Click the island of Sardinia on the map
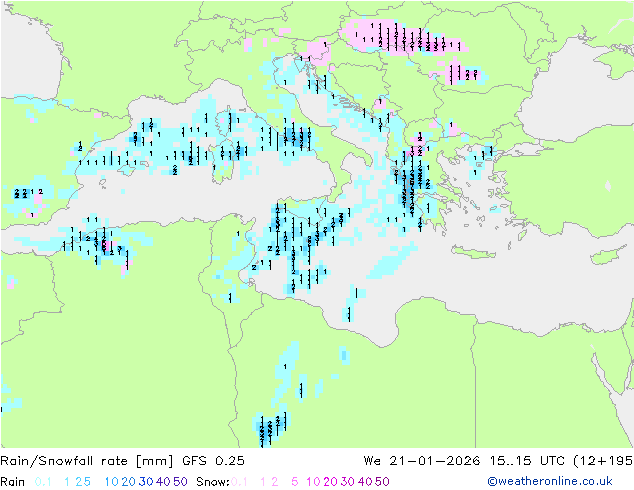The width and height of the screenshot is (634, 490). coord(222,162)
